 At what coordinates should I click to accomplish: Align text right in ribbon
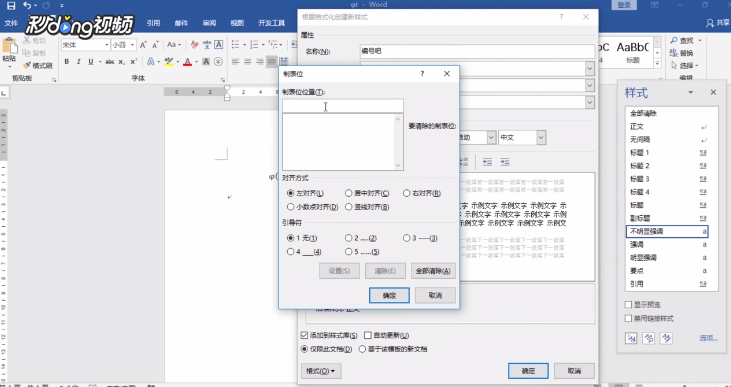(260, 62)
